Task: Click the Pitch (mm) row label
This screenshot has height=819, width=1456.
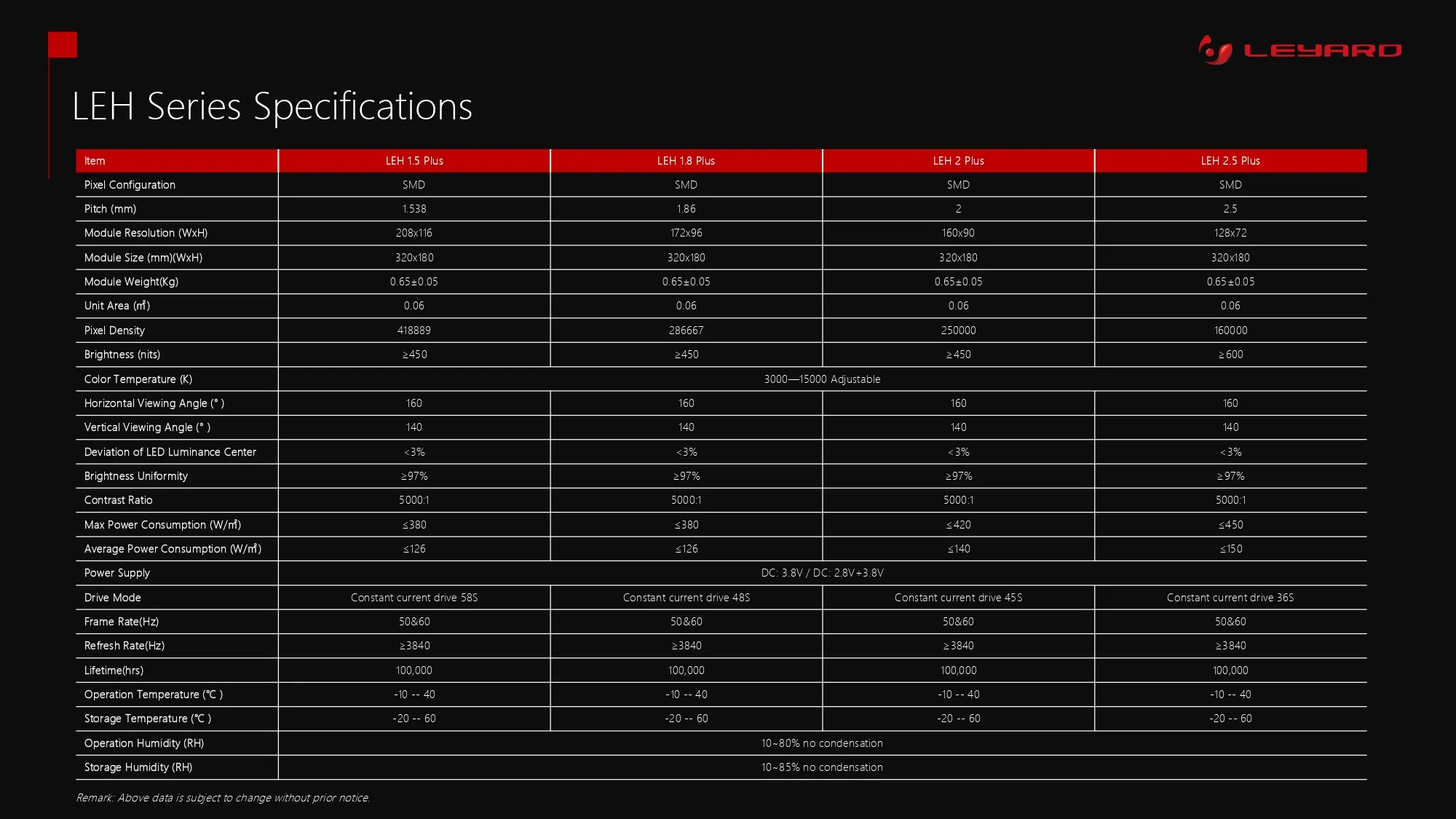Action: (110, 209)
